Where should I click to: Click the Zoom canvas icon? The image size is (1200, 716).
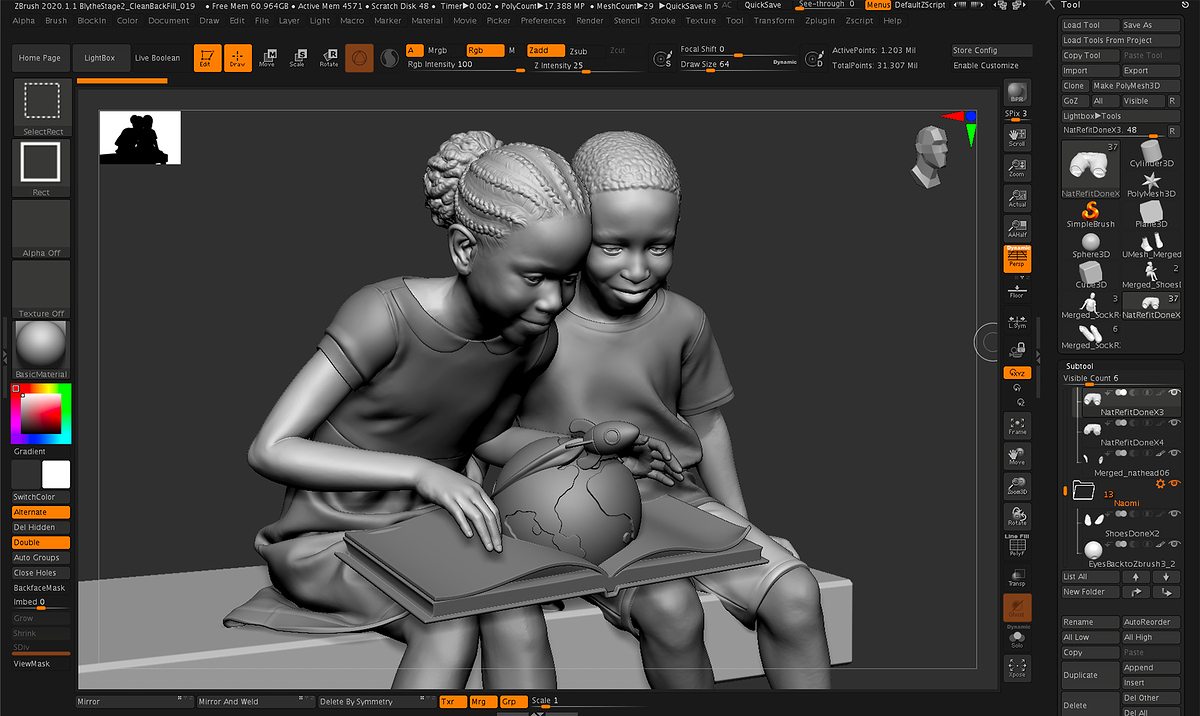(x=1017, y=167)
